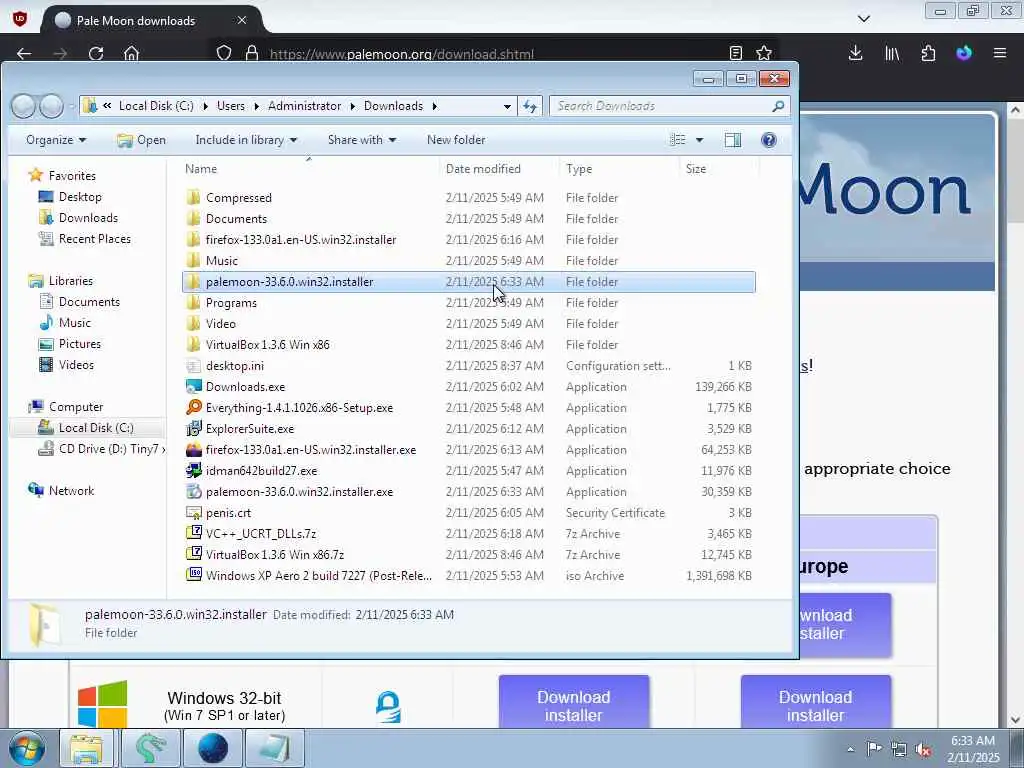Screen dimensions: 1024x768
Task: Click the uBlock Origin shield icon
Action: pos(20,18)
